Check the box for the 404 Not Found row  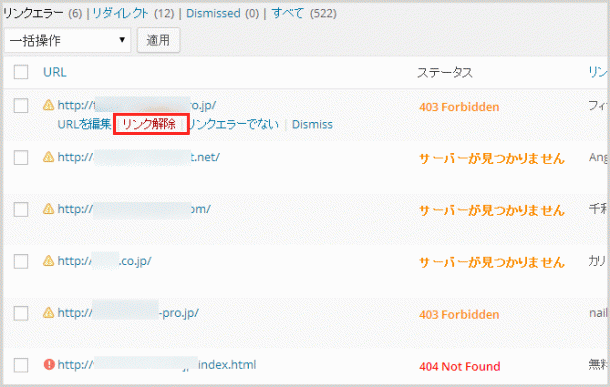pyautogui.click(x=21, y=365)
